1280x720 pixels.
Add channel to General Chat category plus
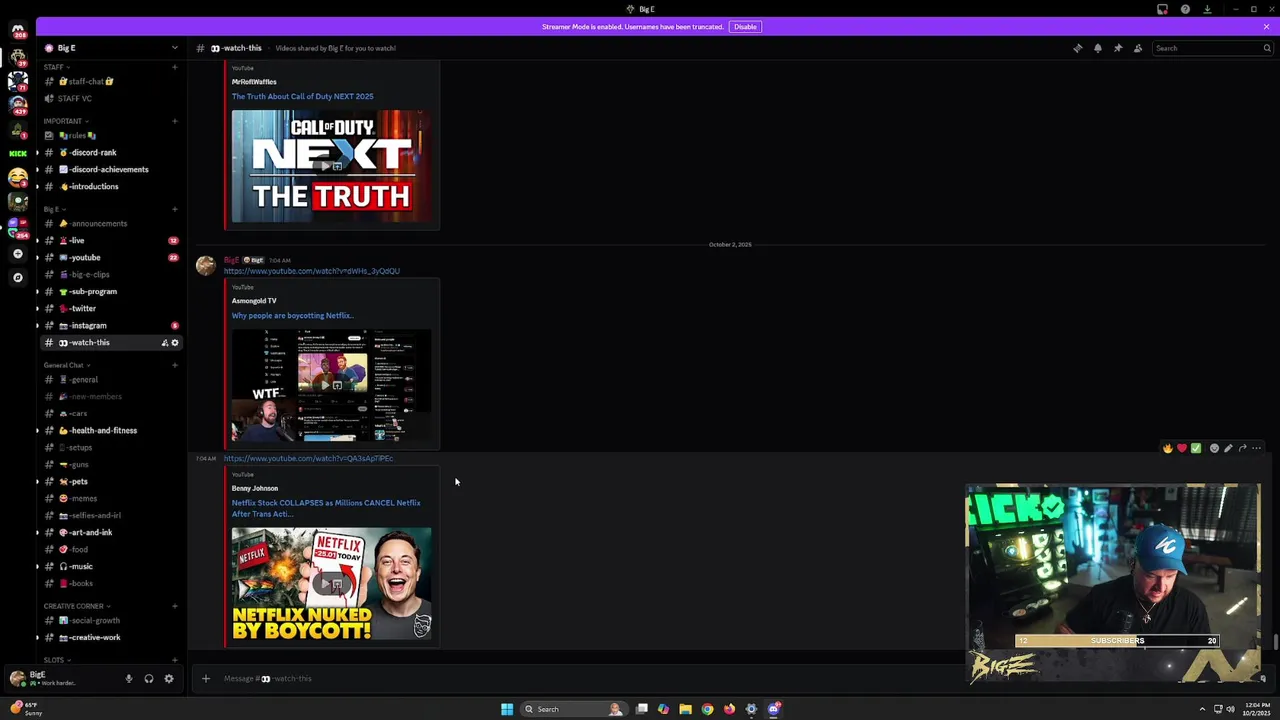(x=175, y=365)
